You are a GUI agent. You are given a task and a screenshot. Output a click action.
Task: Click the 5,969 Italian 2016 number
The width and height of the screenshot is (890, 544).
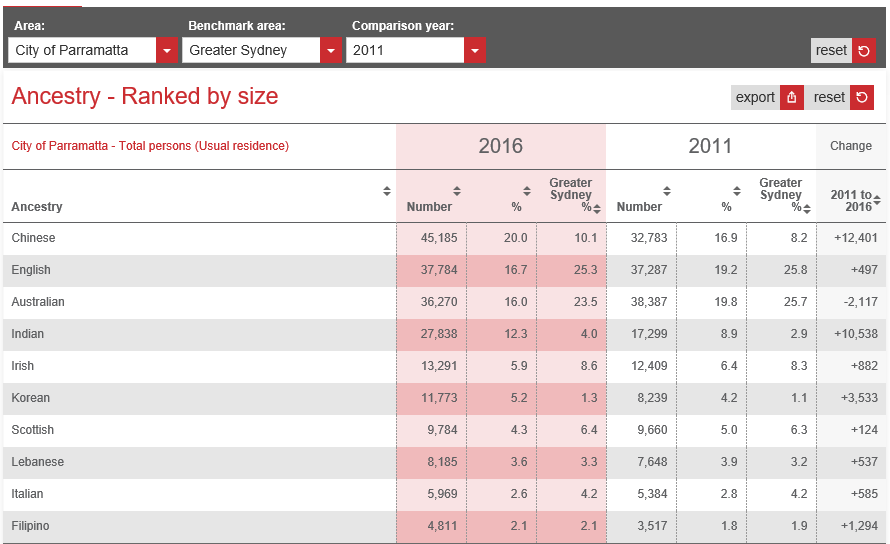click(x=442, y=494)
